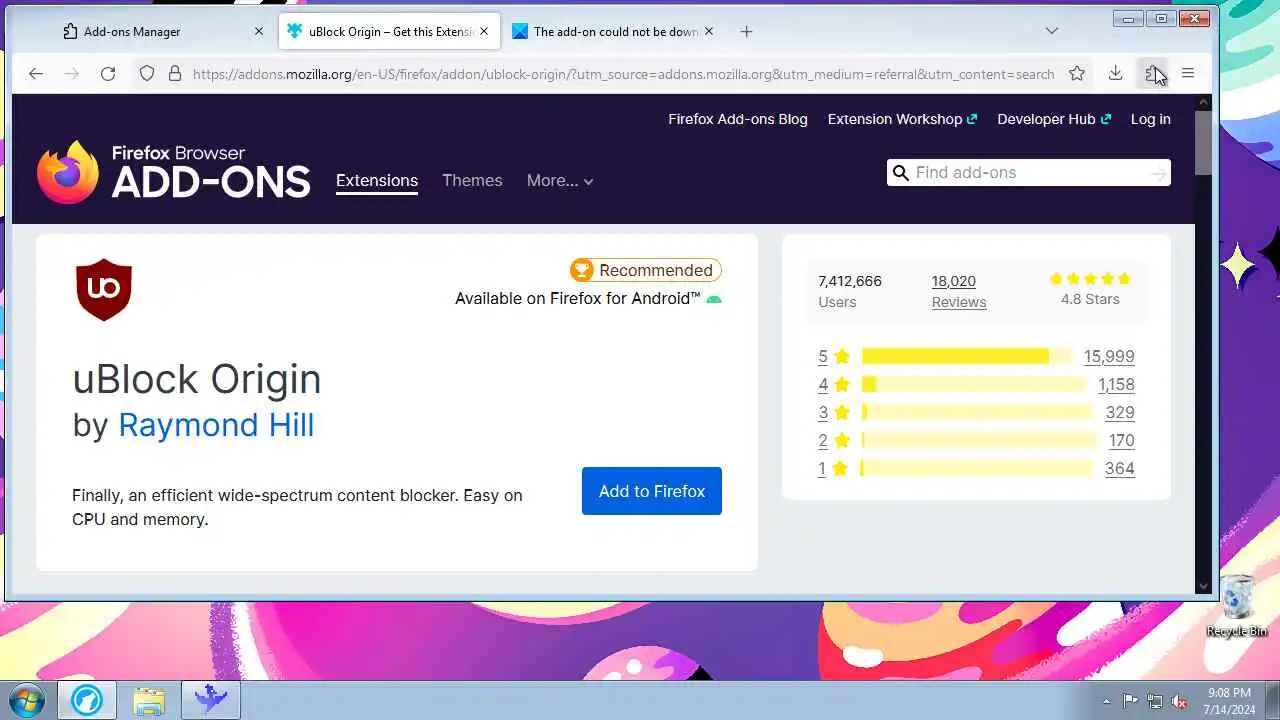This screenshot has width=1280, height=720.
Task: Click the 4.8 Stars rating summary
Action: tap(1090, 290)
